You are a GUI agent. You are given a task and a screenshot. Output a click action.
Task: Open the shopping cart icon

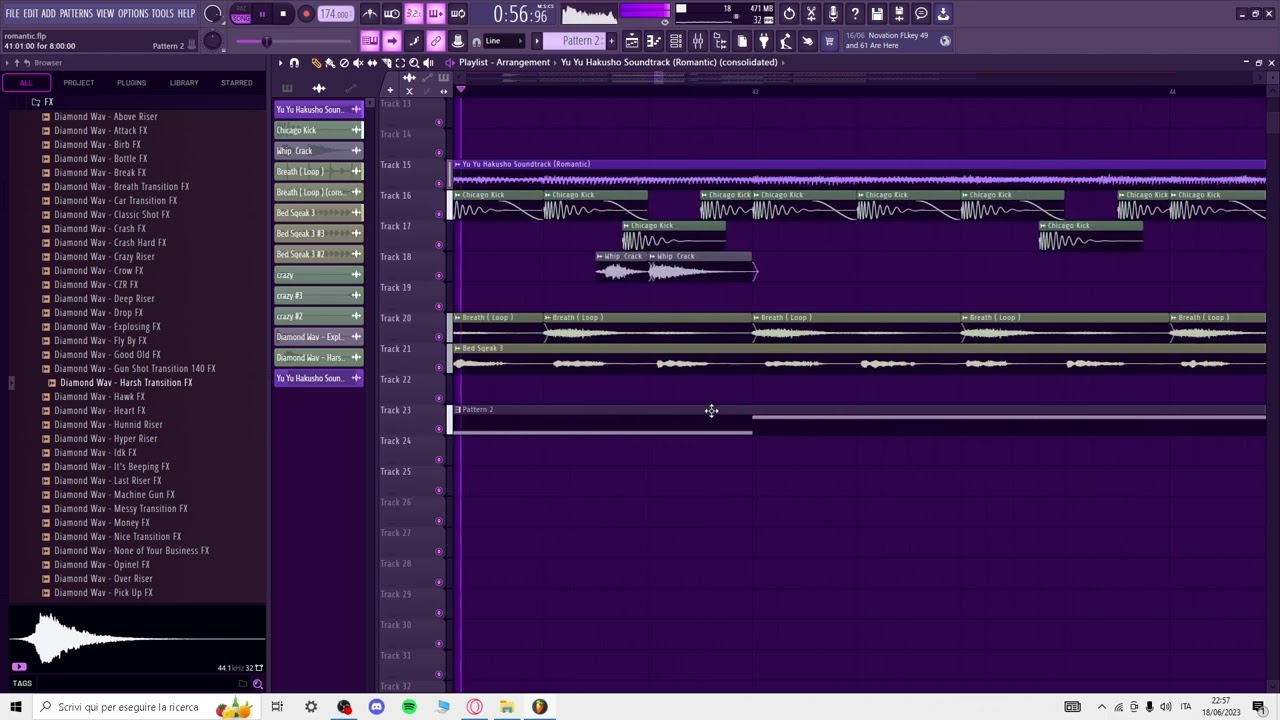pos(829,41)
